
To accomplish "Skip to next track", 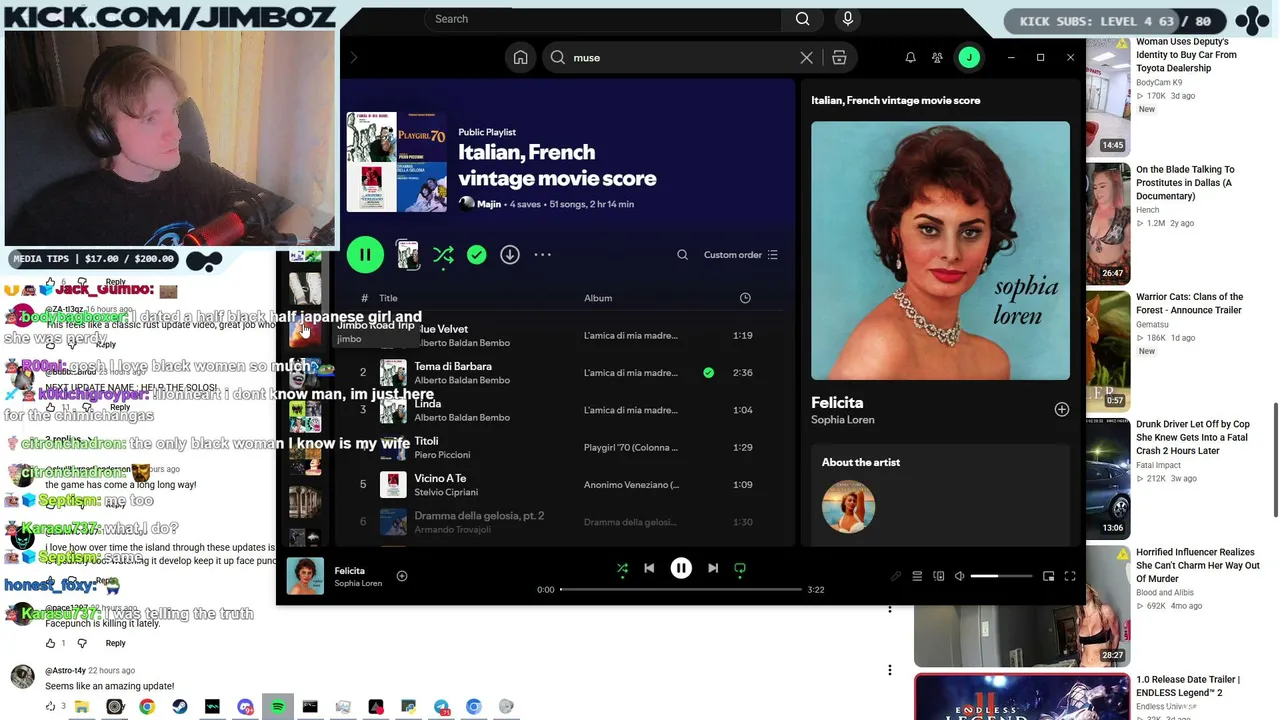I will coord(713,568).
